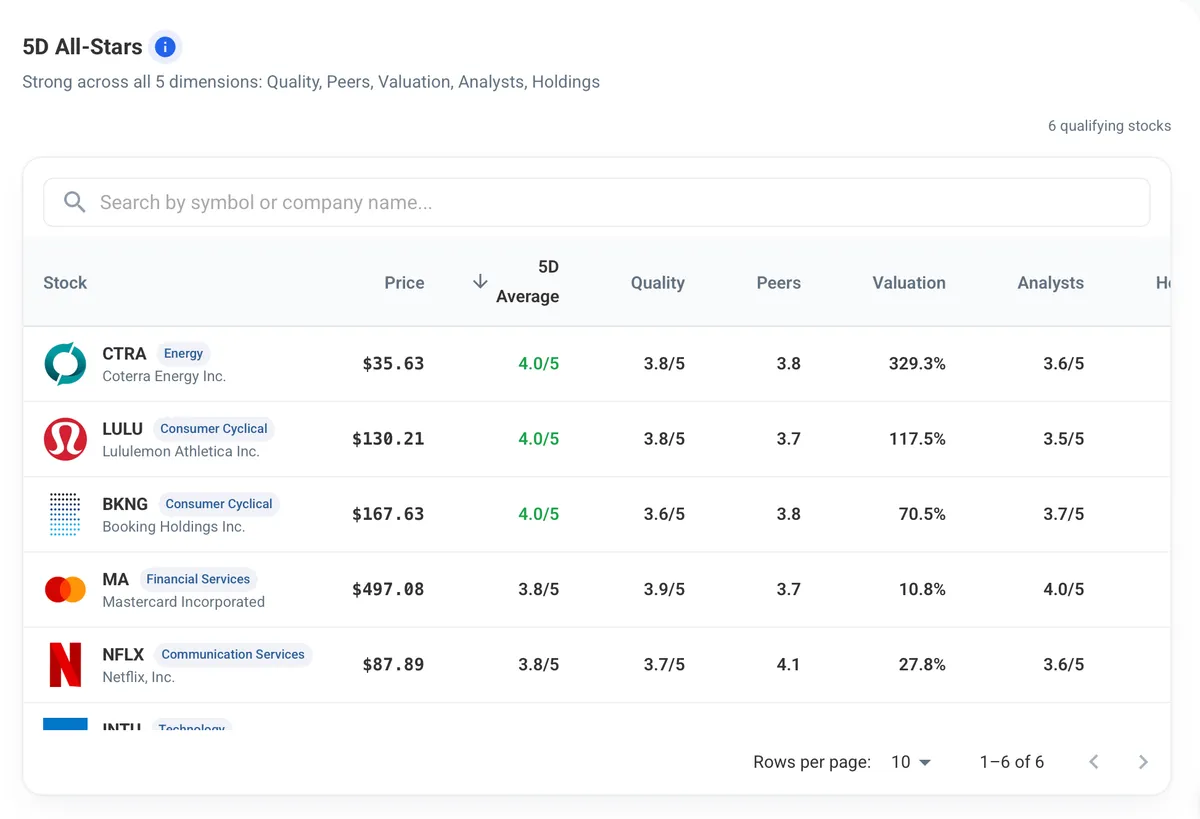The image size is (1200, 819).
Task: Sort by the Price column header
Action: (x=404, y=283)
